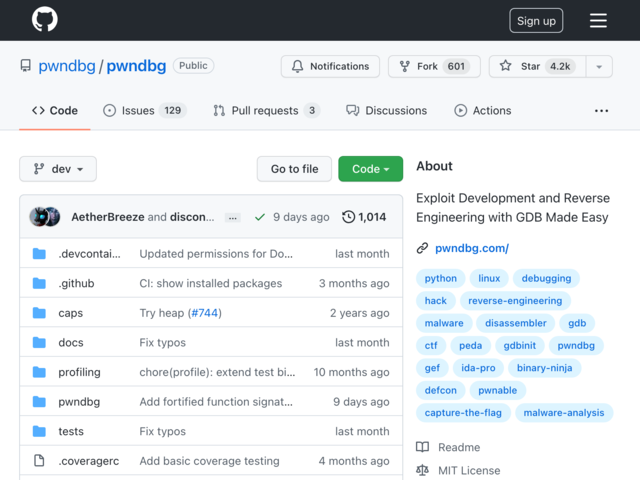
Task: Click 'chore(profile): extend test bi...' commit message
Action: [217, 372]
